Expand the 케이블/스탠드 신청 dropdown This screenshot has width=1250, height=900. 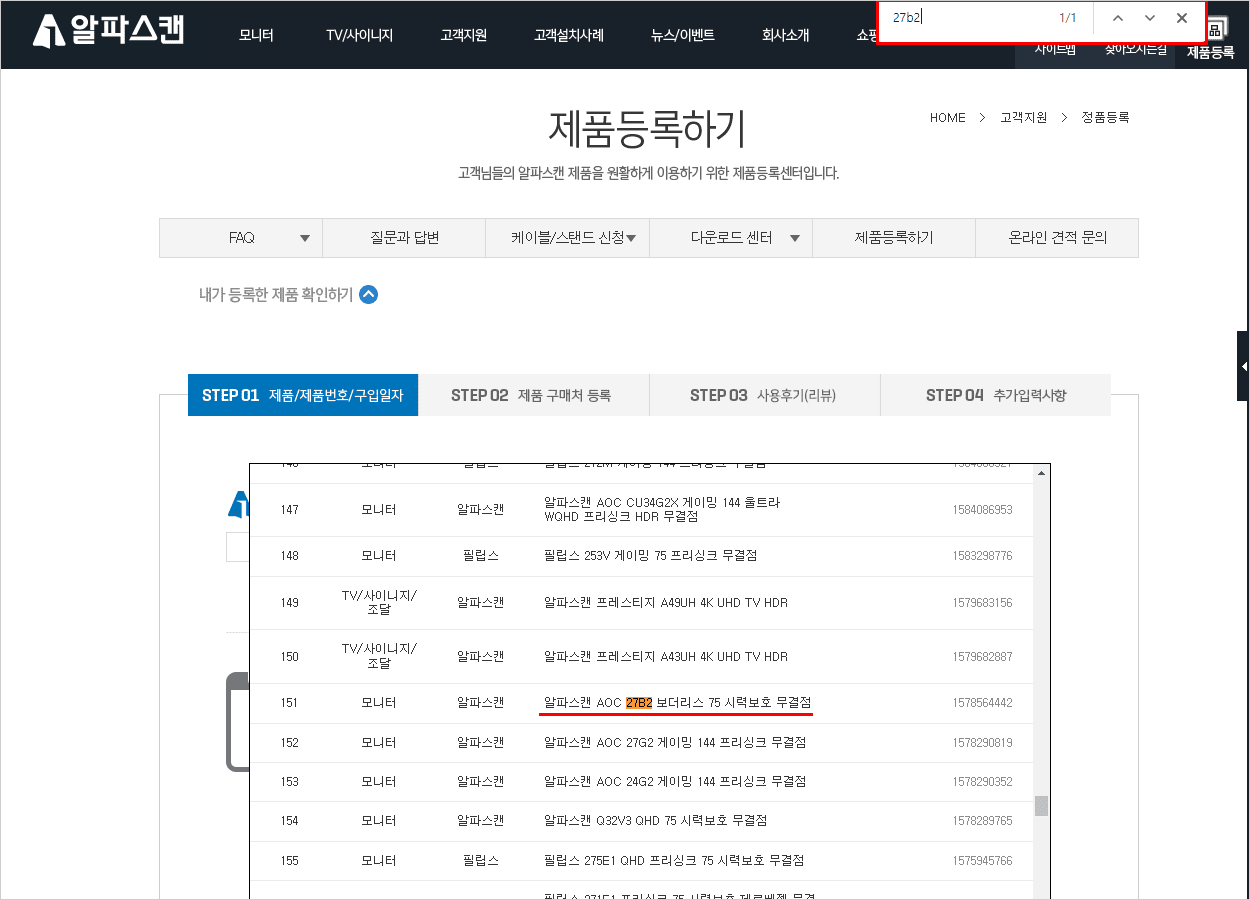(x=567, y=238)
